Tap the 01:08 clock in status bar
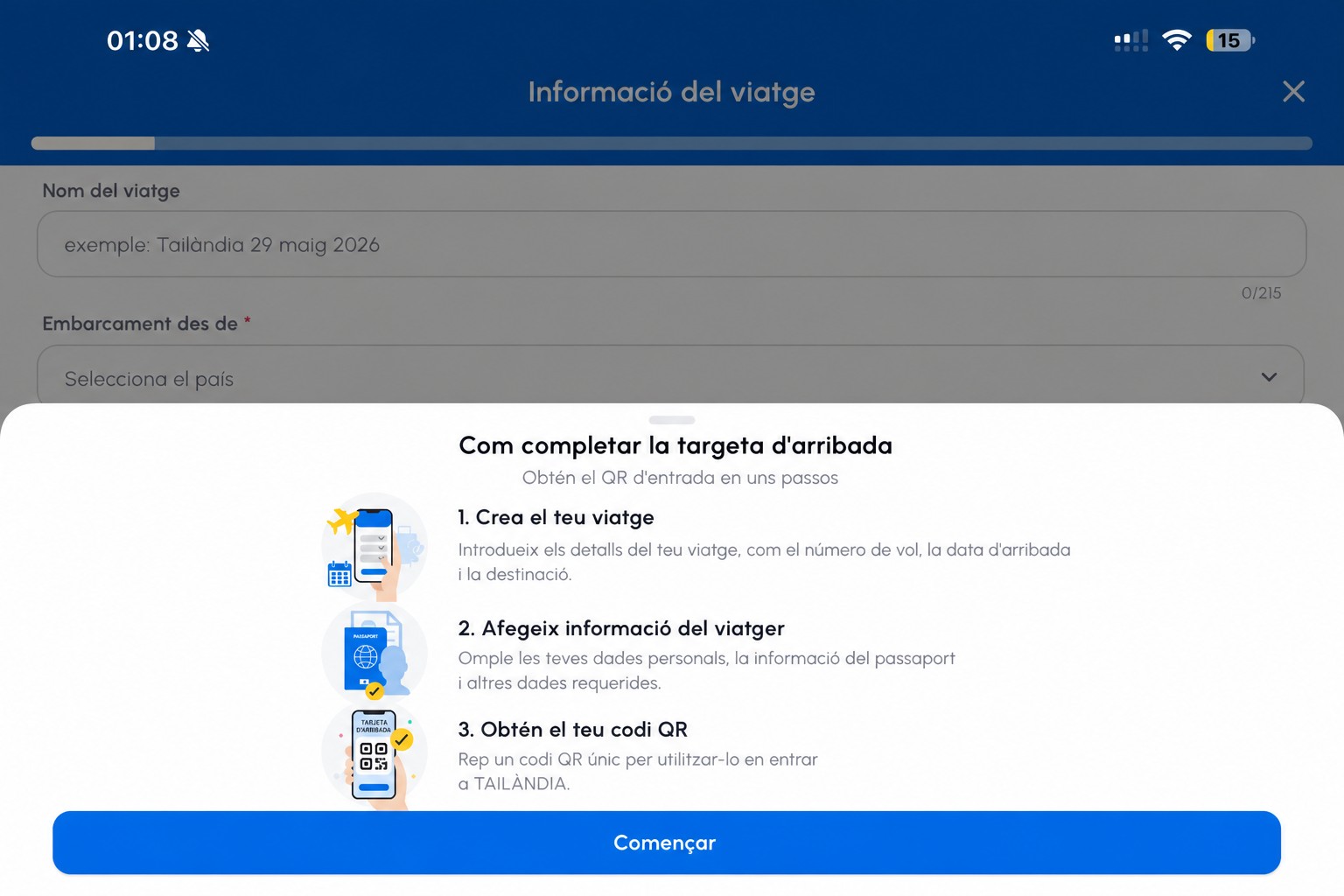Viewport: 1344px width, 896px height. [142, 40]
